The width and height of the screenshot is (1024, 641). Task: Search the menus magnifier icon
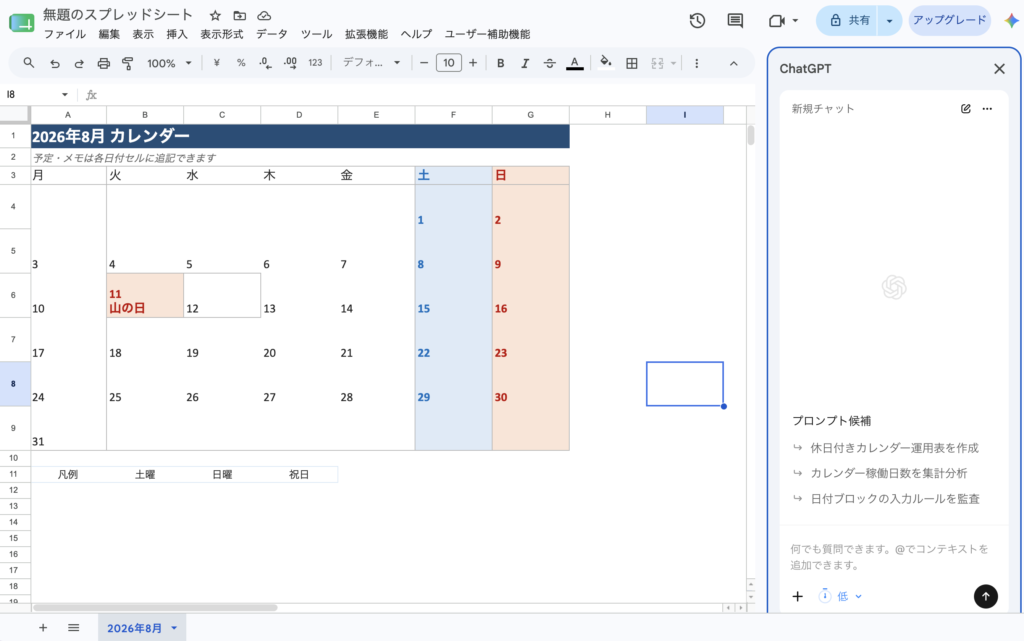(x=29, y=63)
